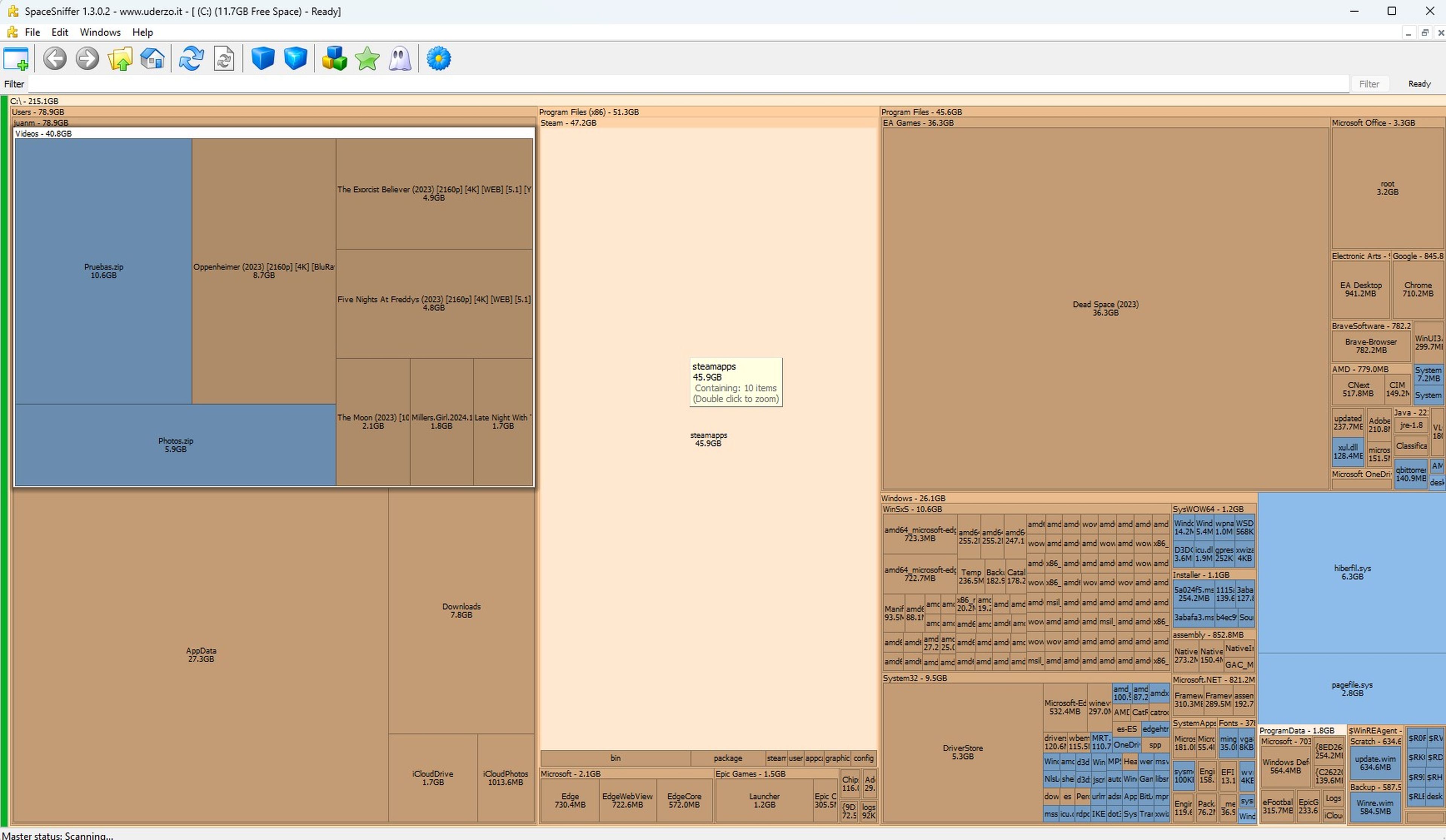This screenshot has width=1446, height=840.
Task: Open the Windows menu
Action: (x=101, y=32)
